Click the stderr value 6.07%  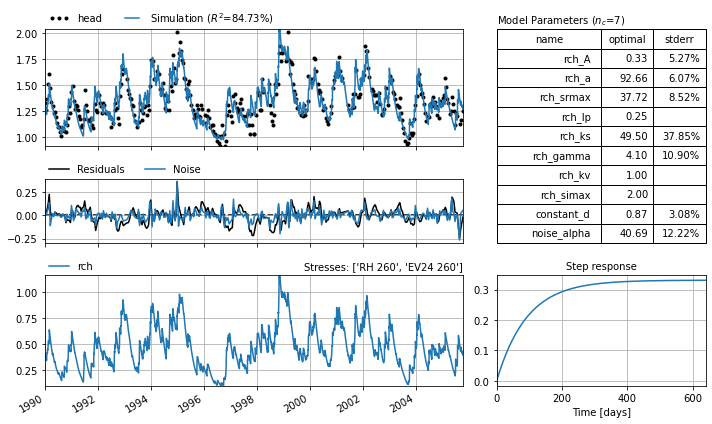684,78
